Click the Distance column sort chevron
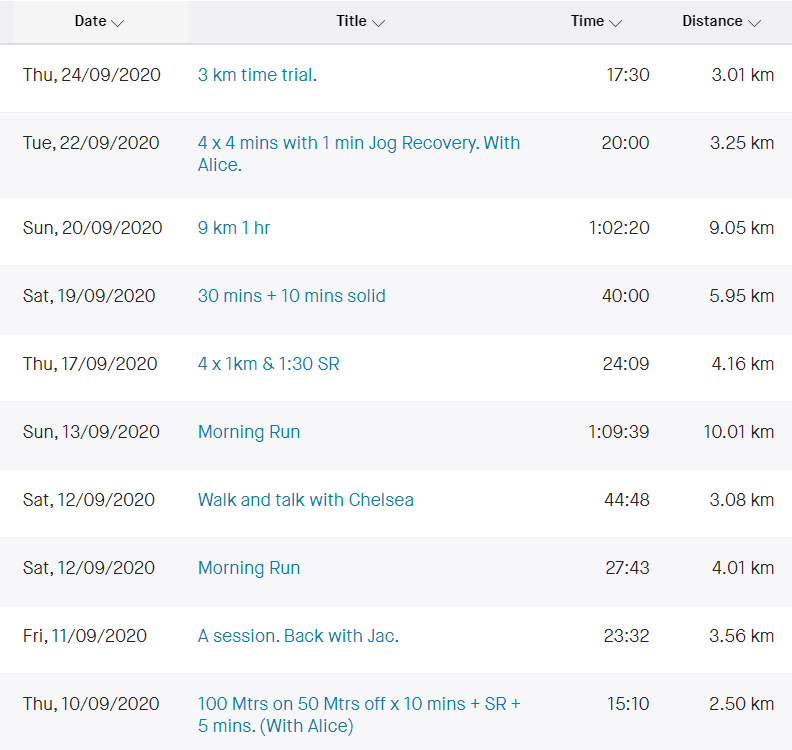Screen dimensions: 792x750 click(x=754, y=23)
